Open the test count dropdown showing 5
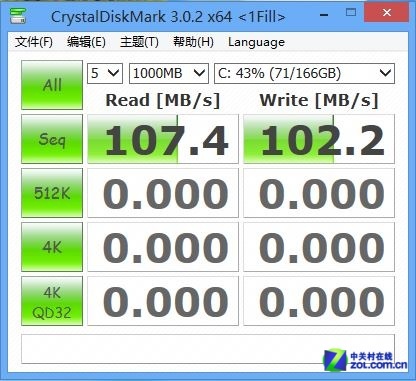The height and width of the screenshot is (381, 416). tap(105, 73)
